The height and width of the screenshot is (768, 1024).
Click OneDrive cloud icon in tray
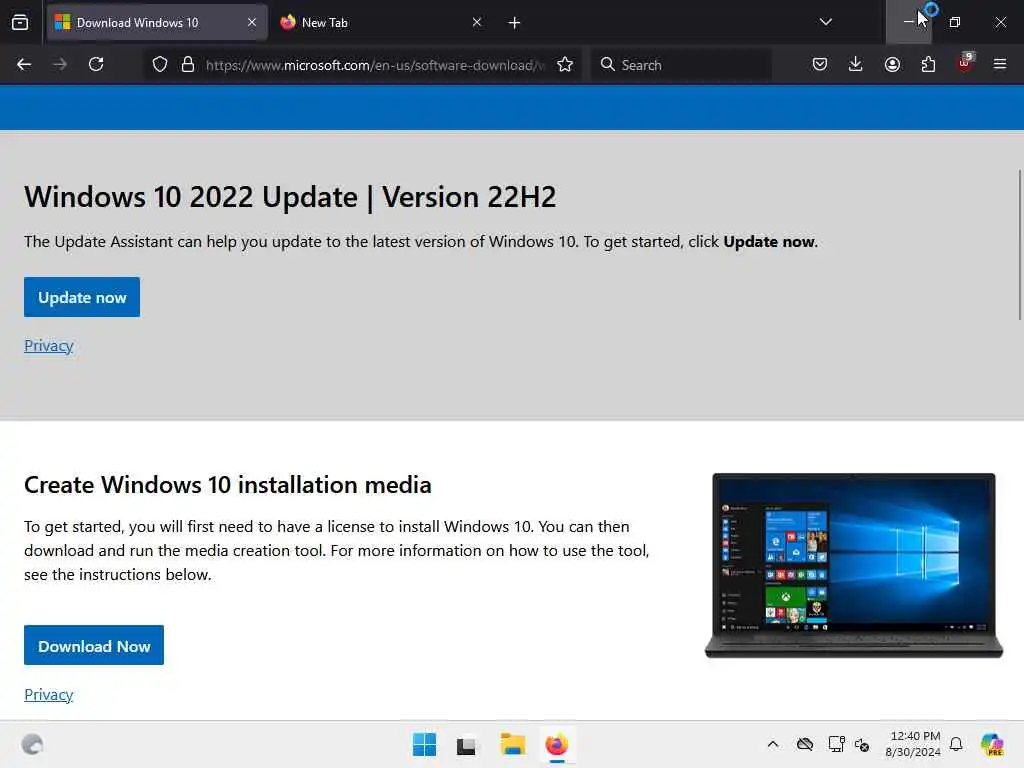pyautogui.click(x=805, y=744)
